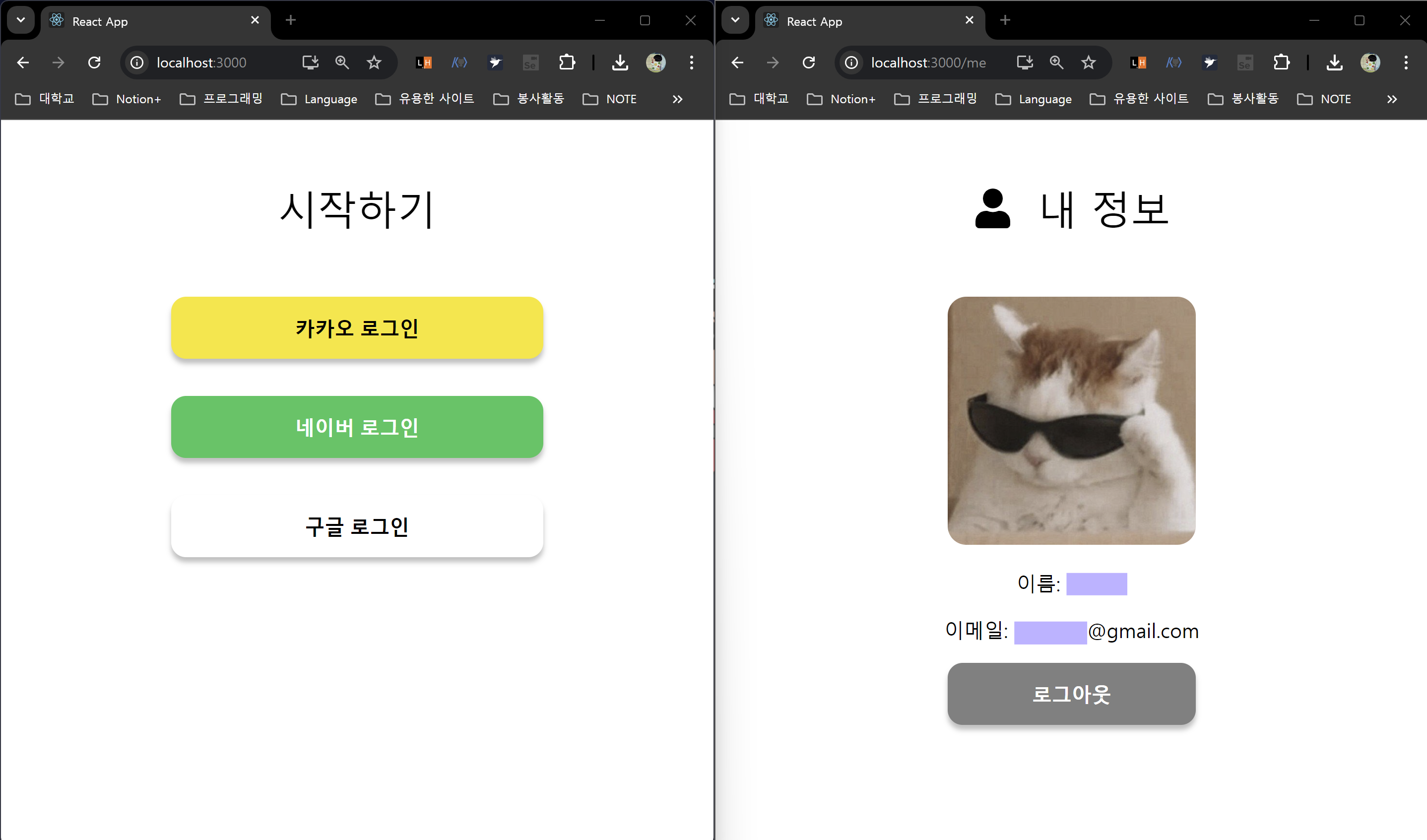The height and width of the screenshot is (840, 1427).
Task: Click the cat profile picture
Action: point(1071,420)
